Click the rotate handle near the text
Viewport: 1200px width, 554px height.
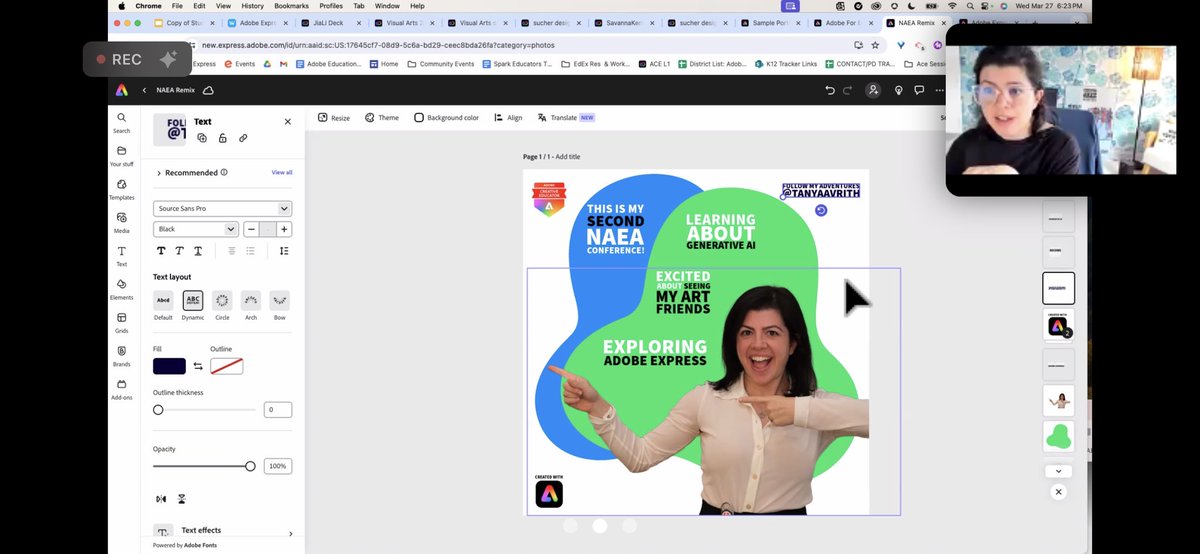(821, 210)
